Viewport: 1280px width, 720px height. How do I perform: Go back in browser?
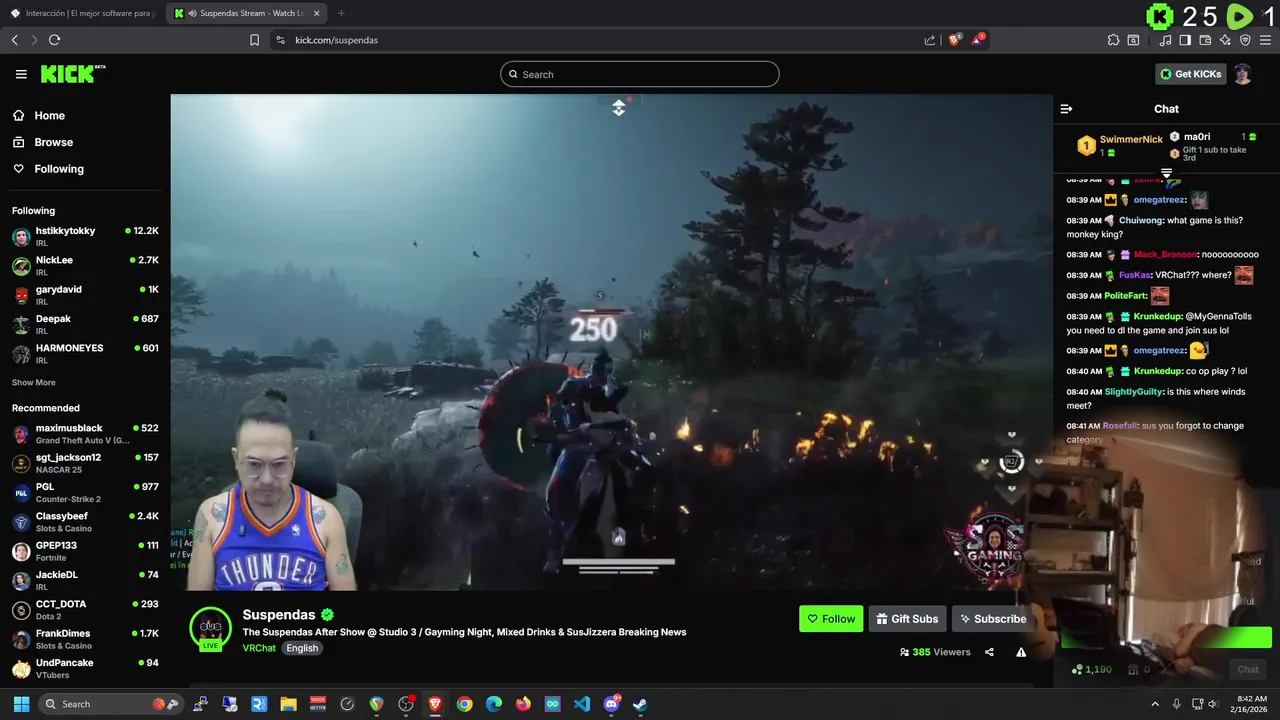(x=15, y=40)
